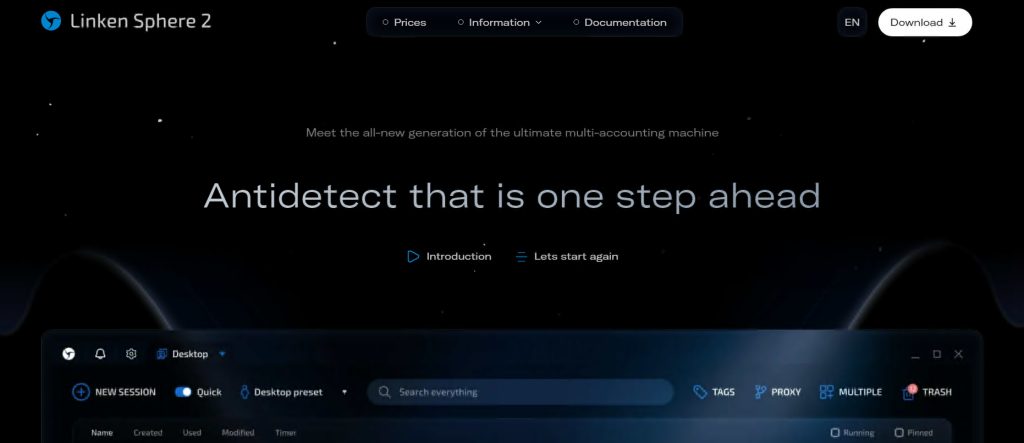
Task: Change language with the EN button
Action: 852,22
